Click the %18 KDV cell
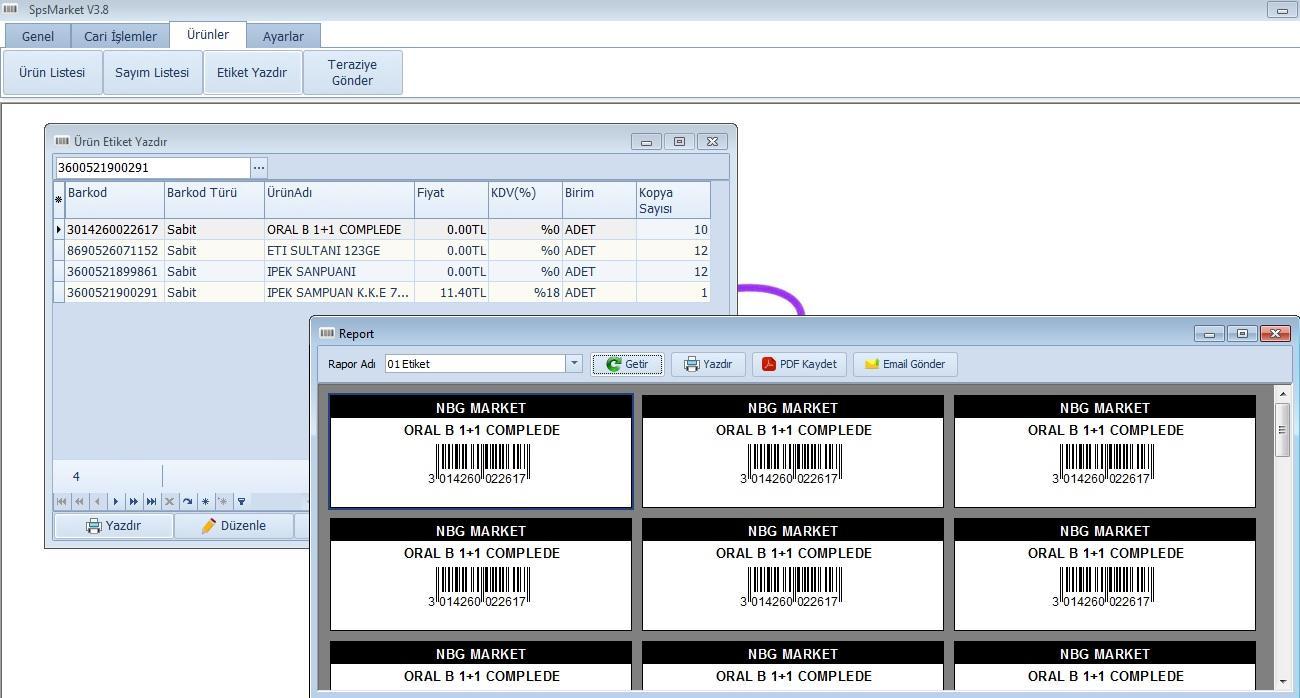The image size is (1300, 698). click(525, 292)
